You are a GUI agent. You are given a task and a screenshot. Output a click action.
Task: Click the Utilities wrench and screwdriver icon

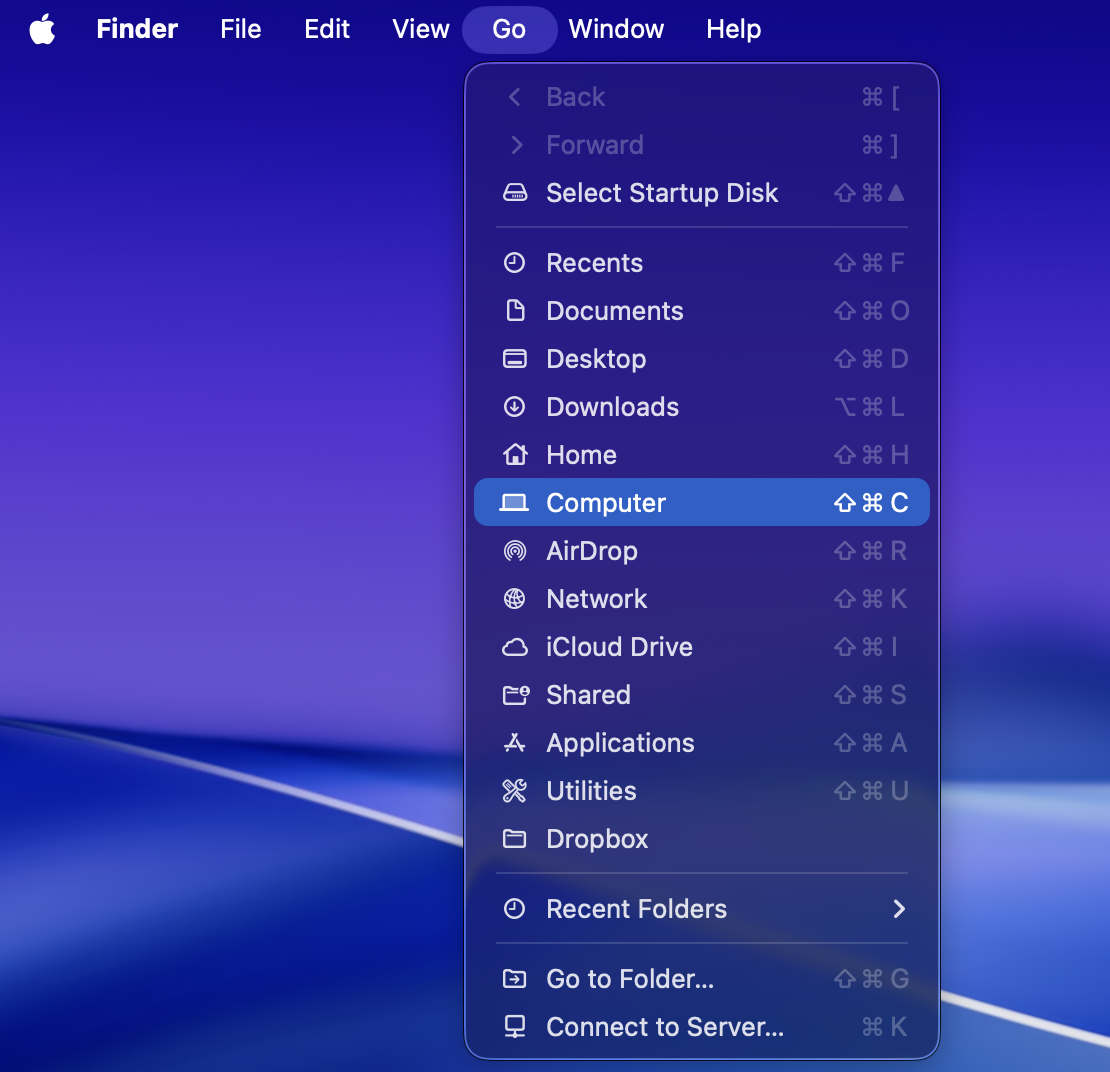(x=515, y=791)
